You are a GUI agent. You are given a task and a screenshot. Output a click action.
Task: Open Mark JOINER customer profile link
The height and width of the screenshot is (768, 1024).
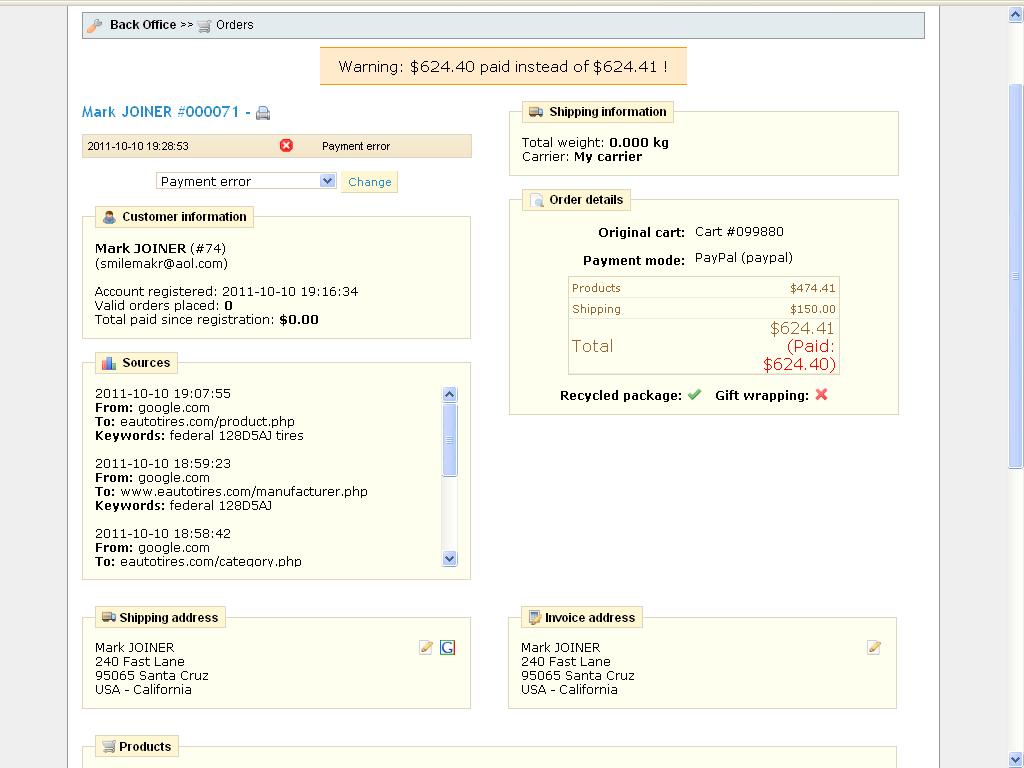140,248
